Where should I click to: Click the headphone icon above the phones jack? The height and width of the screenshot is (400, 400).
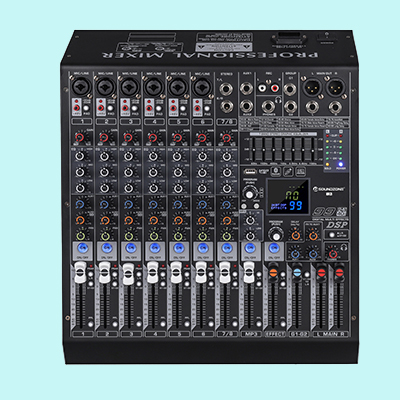tap(278, 100)
